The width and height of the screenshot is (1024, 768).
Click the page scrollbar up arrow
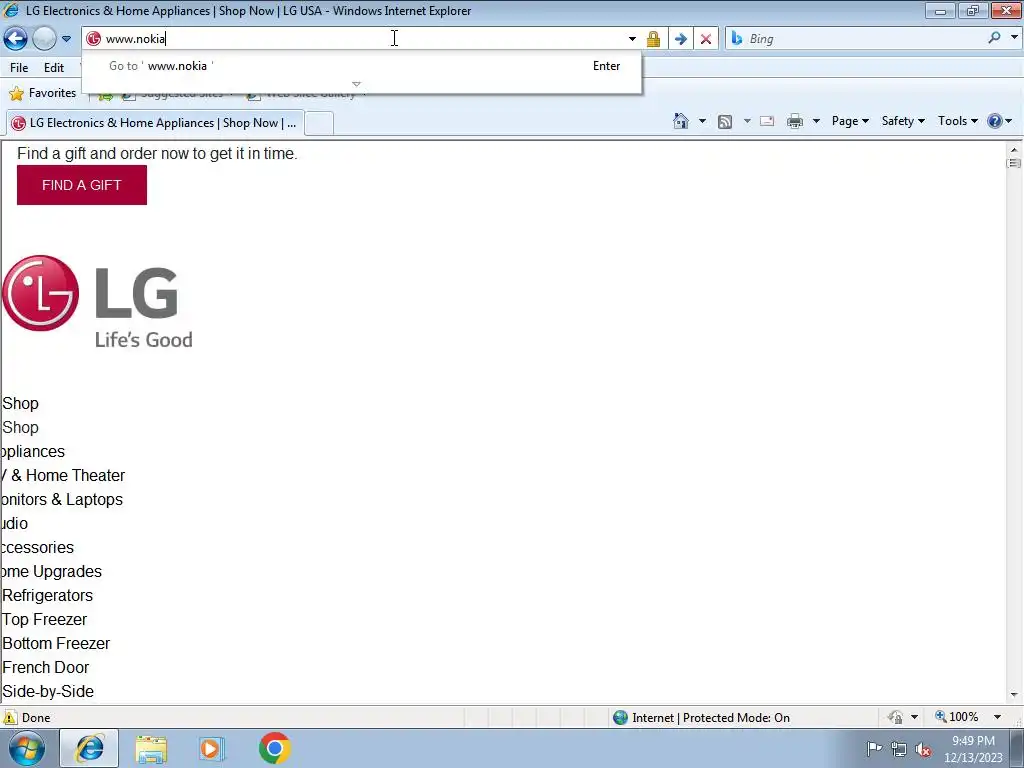[1014, 150]
